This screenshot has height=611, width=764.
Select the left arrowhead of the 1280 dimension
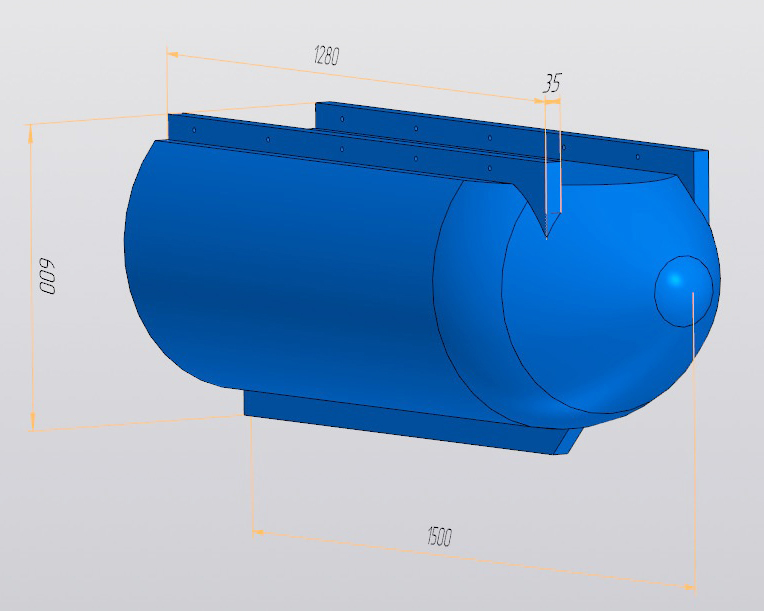173,55
